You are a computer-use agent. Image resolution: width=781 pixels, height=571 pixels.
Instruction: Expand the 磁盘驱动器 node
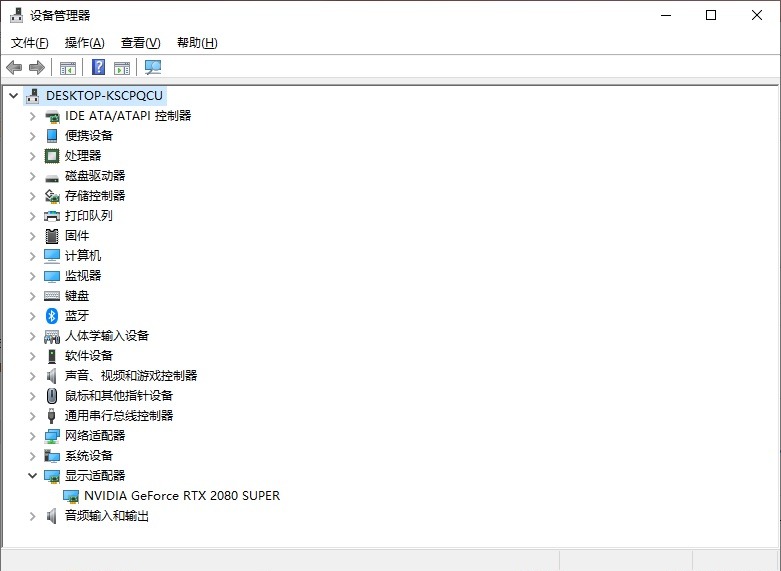point(33,176)
